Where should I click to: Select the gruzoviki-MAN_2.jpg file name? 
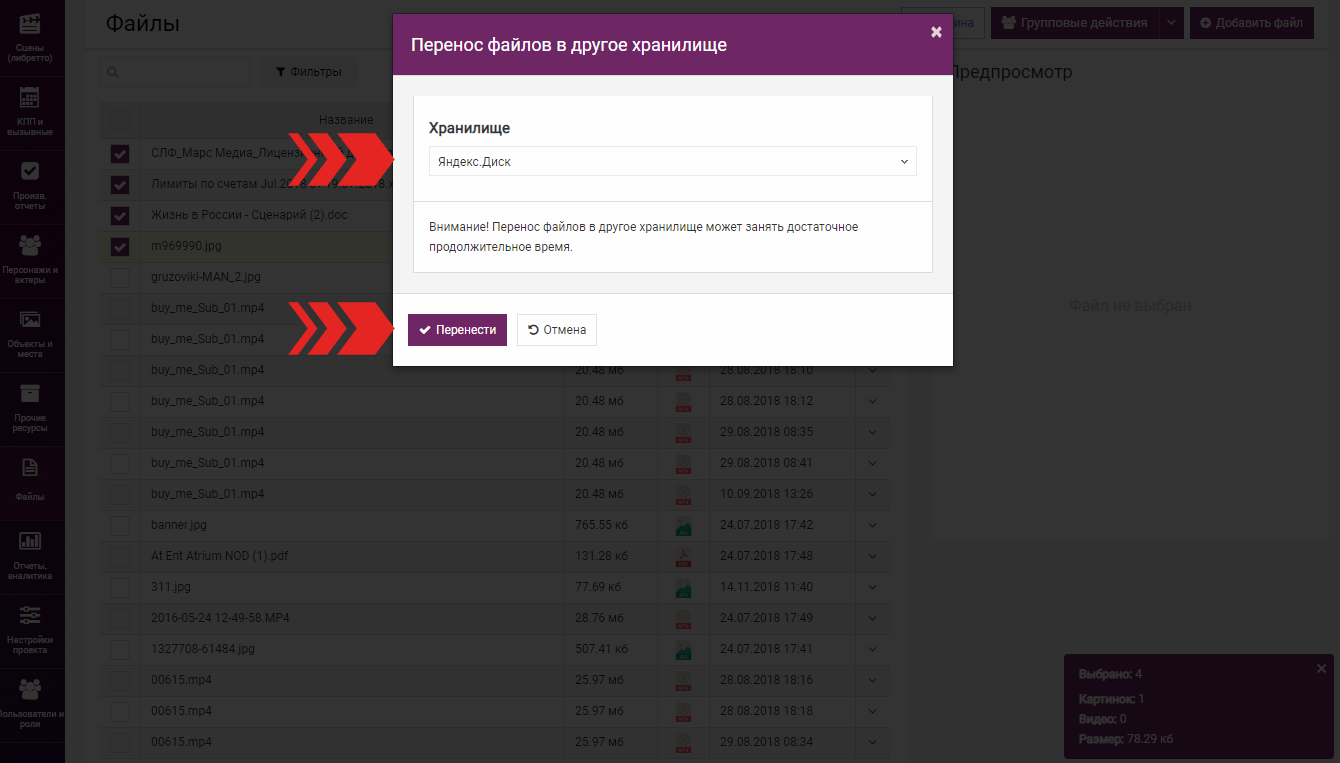pyautogui.click(x=206, y=277)
